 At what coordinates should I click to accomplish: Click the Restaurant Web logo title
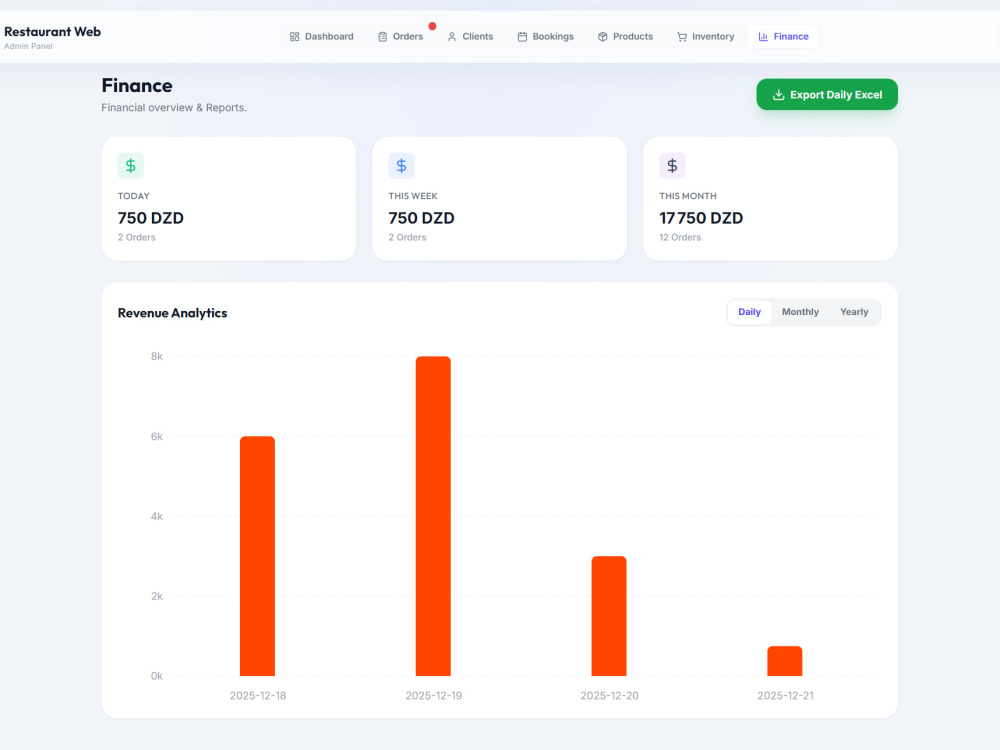point(52,32)
